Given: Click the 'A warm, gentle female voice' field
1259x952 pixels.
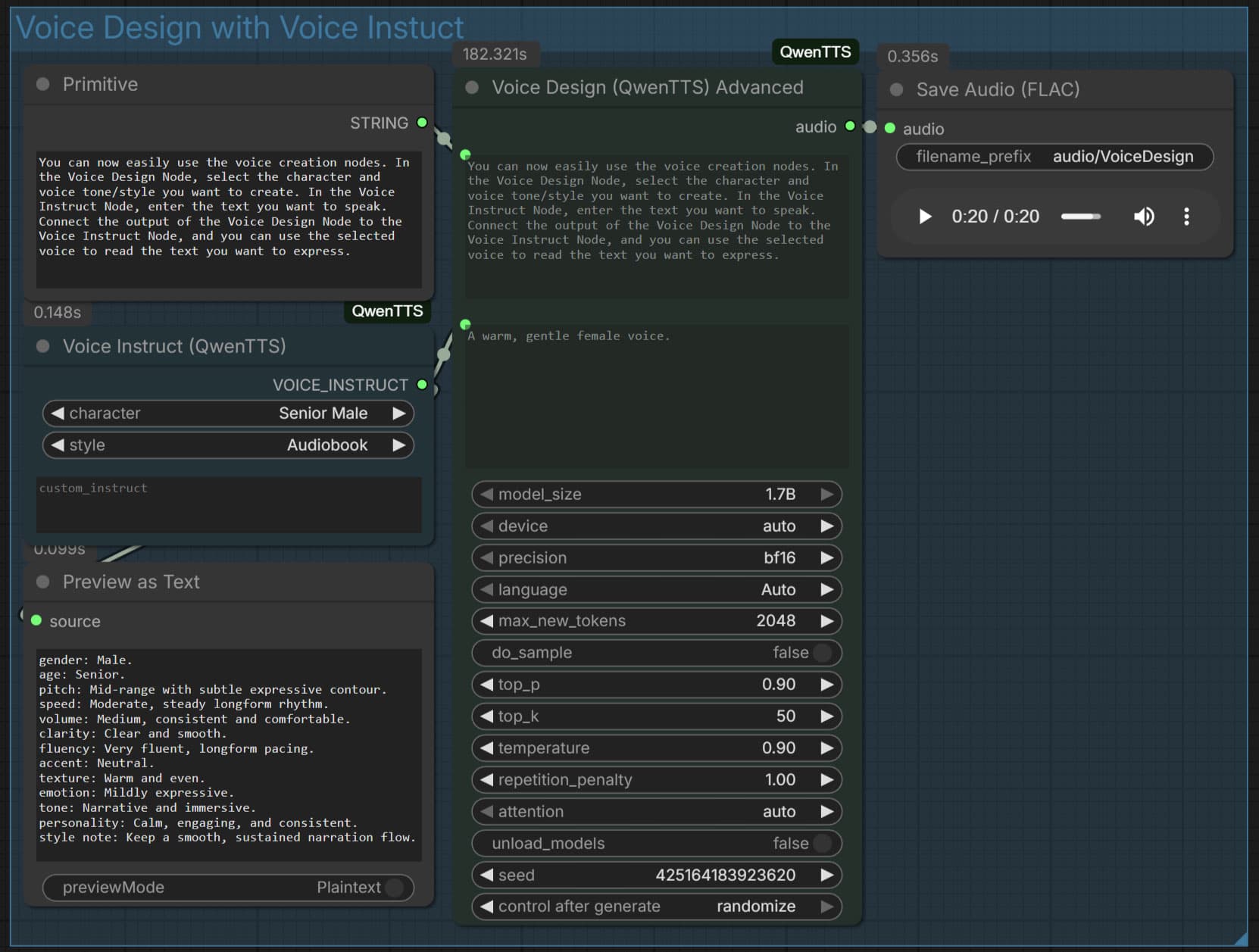Looking at the screenshot, I should [657, 396].
